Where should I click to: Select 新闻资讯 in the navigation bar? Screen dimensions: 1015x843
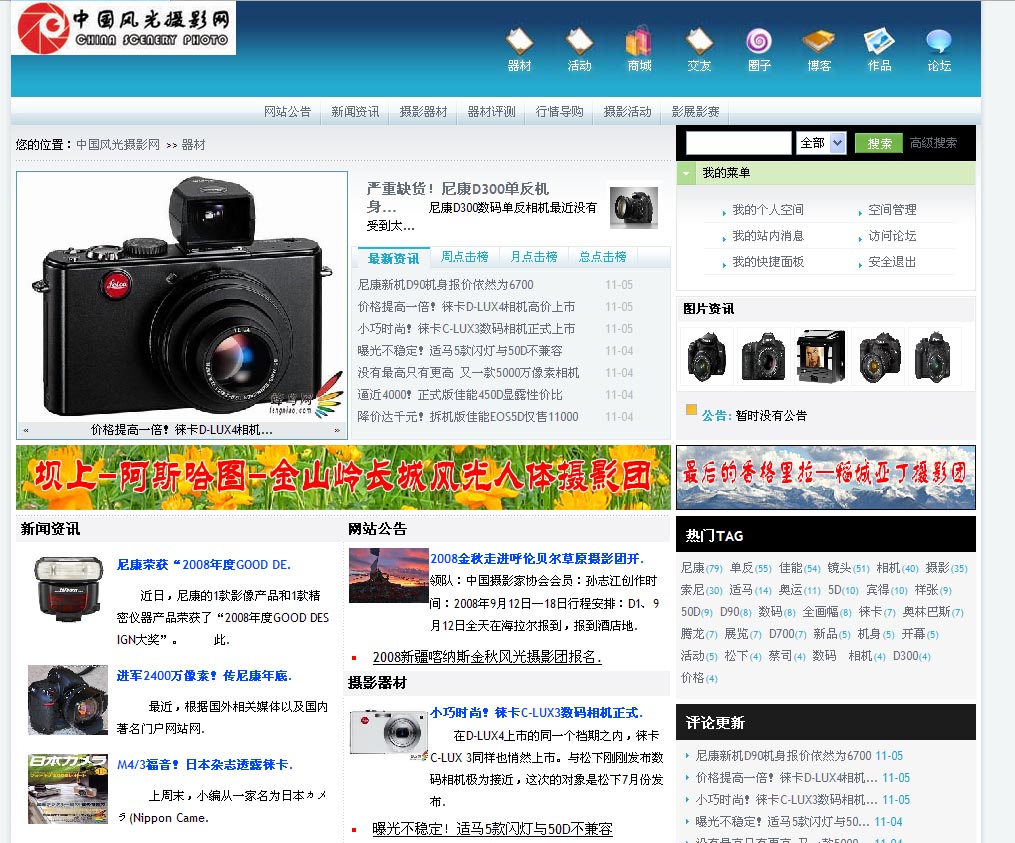tap(355, 111)
